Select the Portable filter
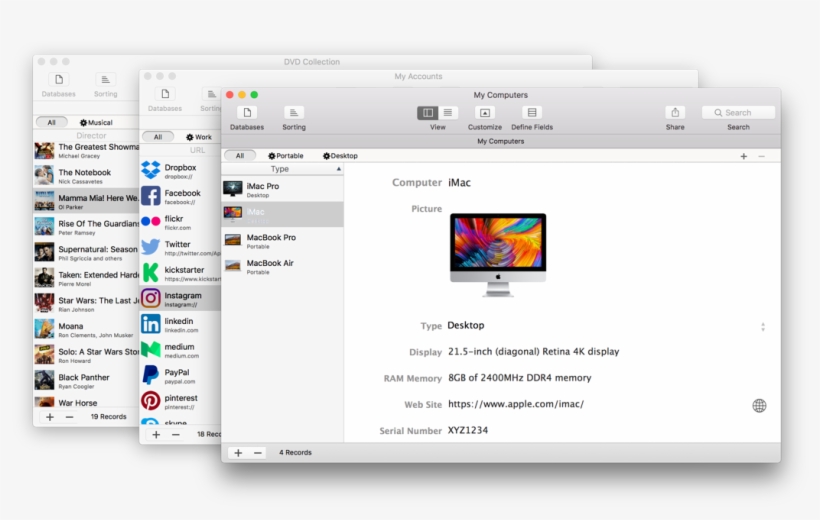Viewport: 820px width, 520px height. [x=286, y=156]
